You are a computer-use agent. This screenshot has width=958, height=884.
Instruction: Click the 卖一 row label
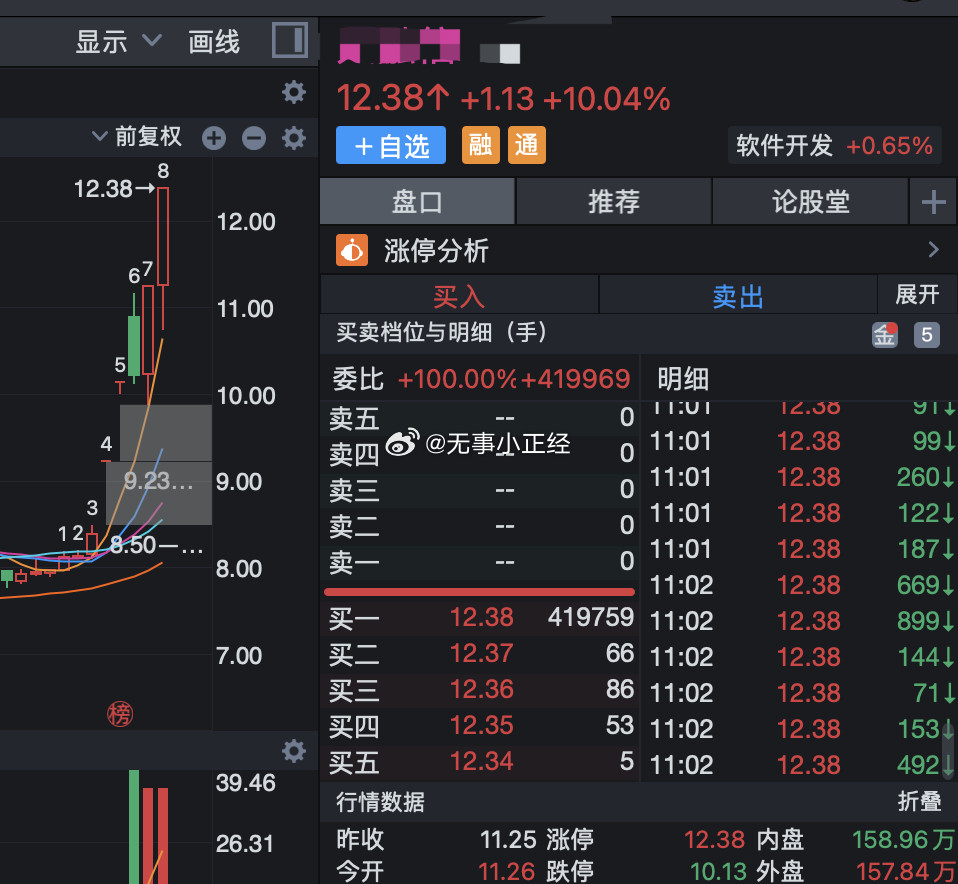click(x=354, y=561)
